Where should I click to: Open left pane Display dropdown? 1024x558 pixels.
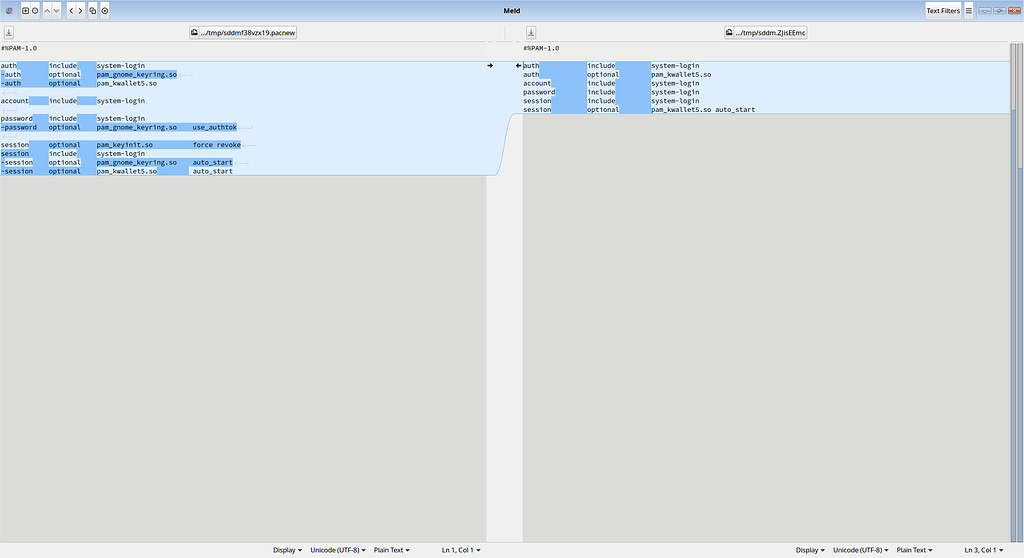[287, 550]
